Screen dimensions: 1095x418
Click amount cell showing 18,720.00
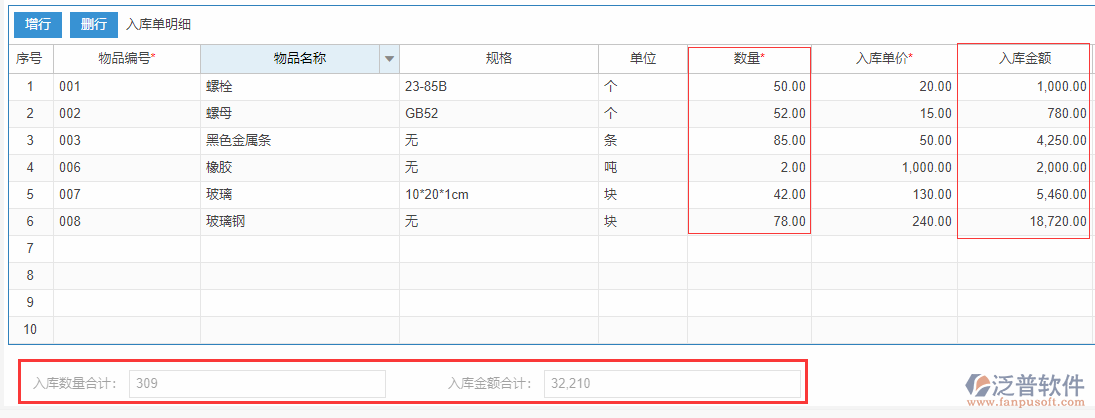(x=1023, y=222)
